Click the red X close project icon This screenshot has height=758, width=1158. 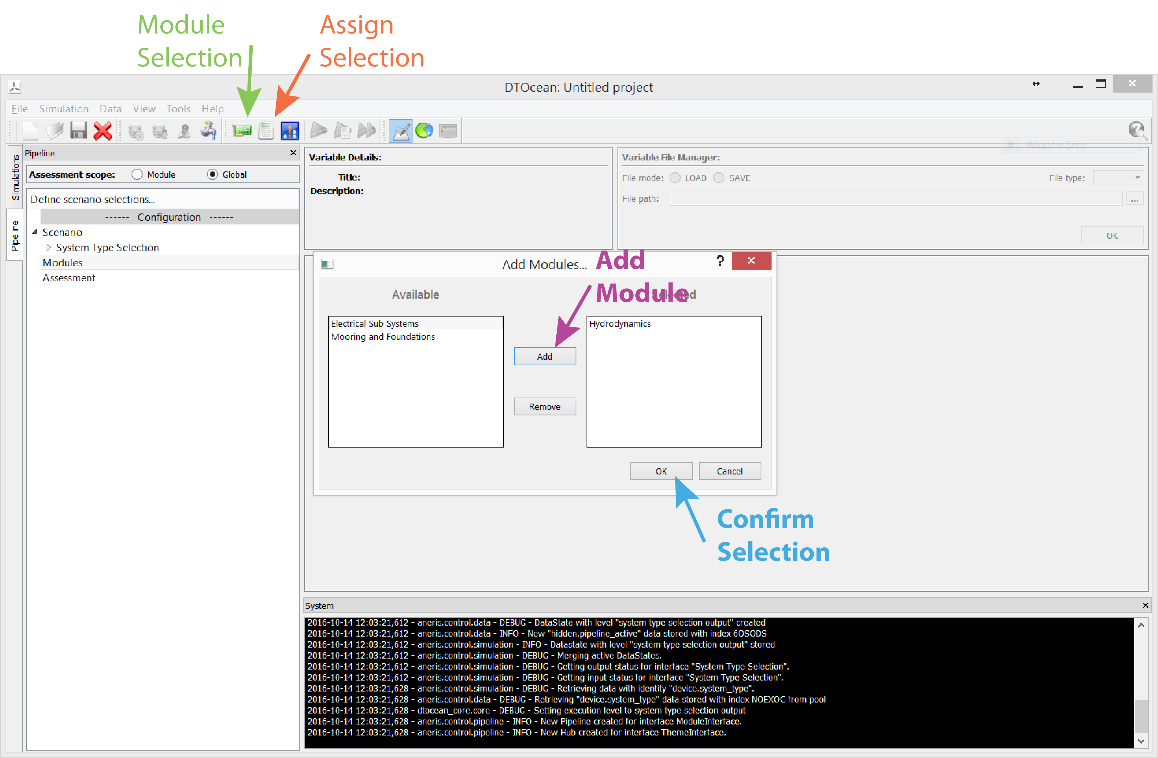tap(102, 130)
